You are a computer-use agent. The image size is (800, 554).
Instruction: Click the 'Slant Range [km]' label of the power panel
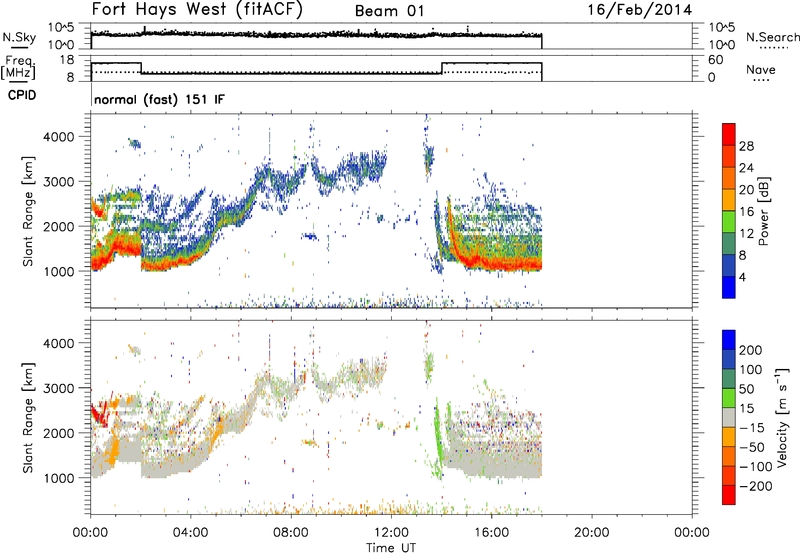click(x=28, y=212)
